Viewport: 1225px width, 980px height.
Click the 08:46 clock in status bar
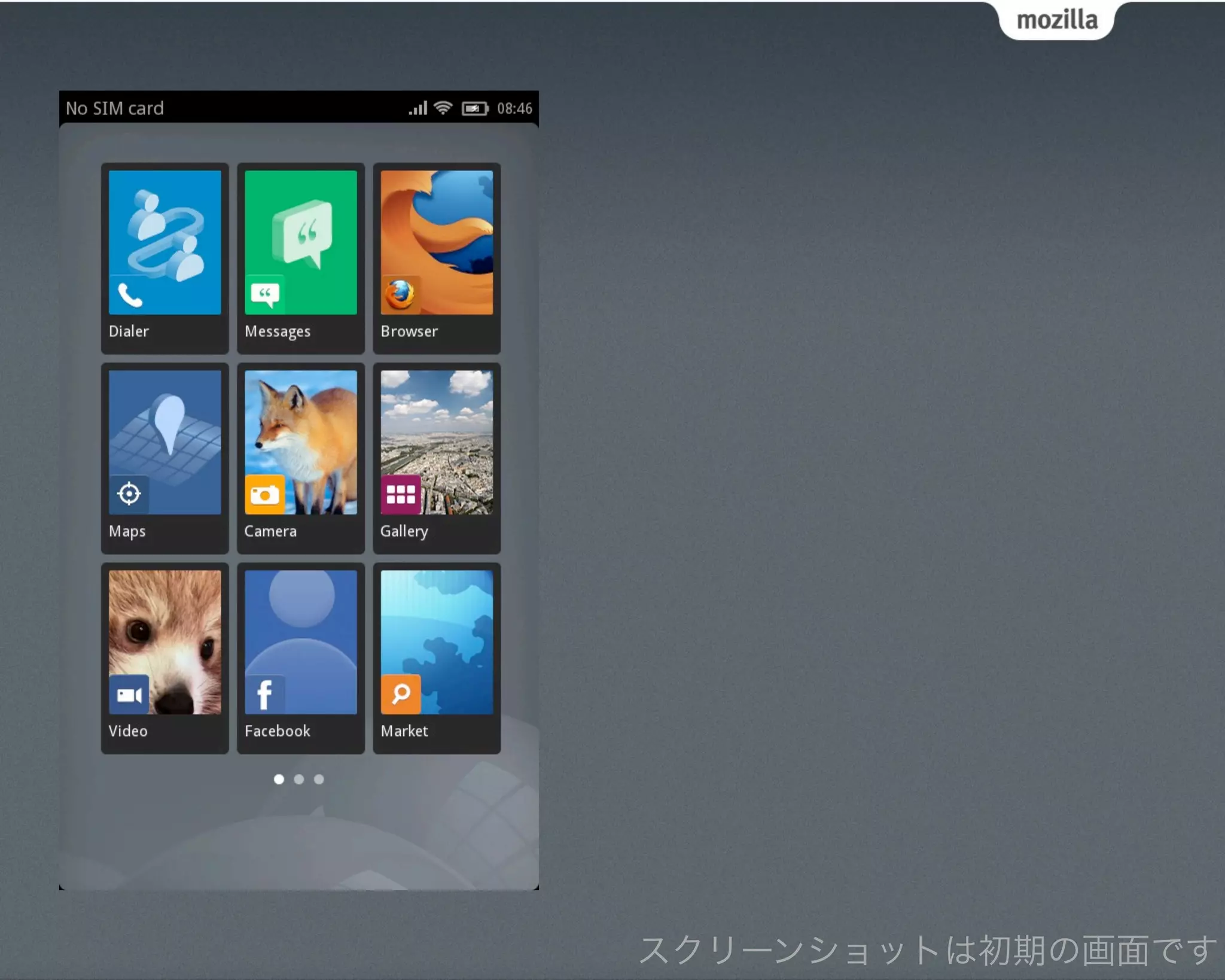pos(514,108)
